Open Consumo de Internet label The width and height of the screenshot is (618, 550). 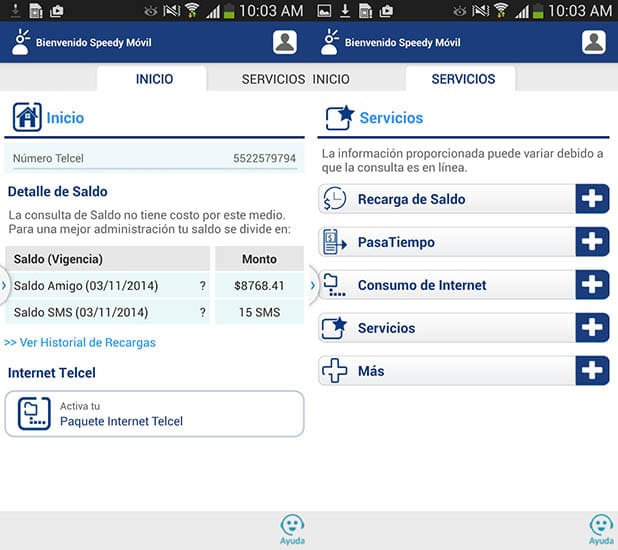click(x=422, y=285)
